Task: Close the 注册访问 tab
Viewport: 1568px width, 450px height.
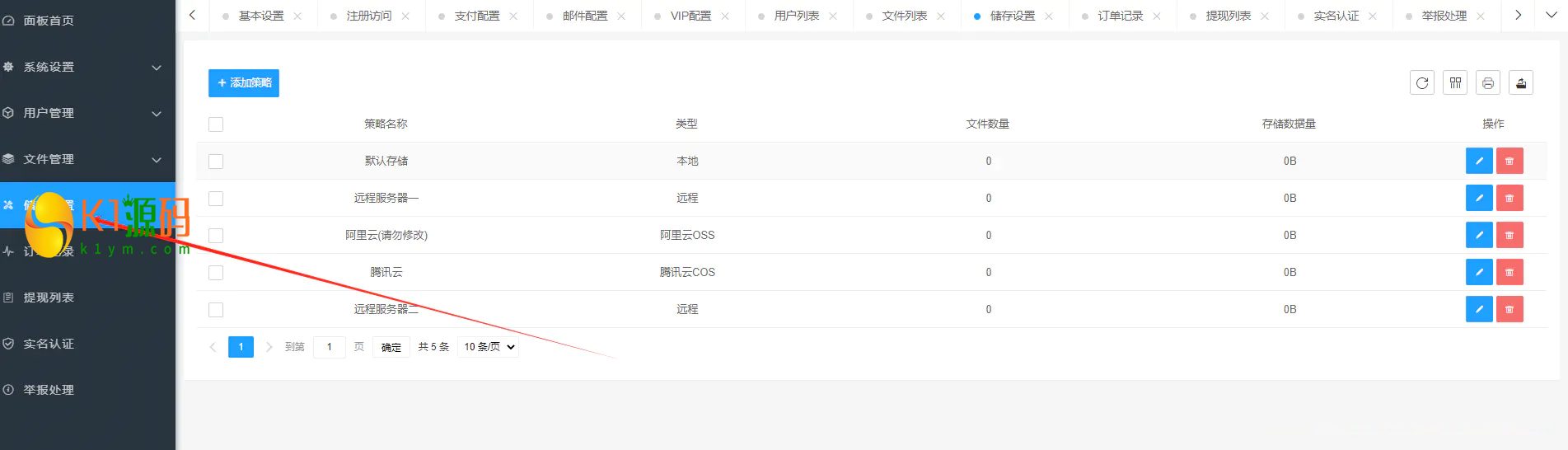Action: point(405,16)
